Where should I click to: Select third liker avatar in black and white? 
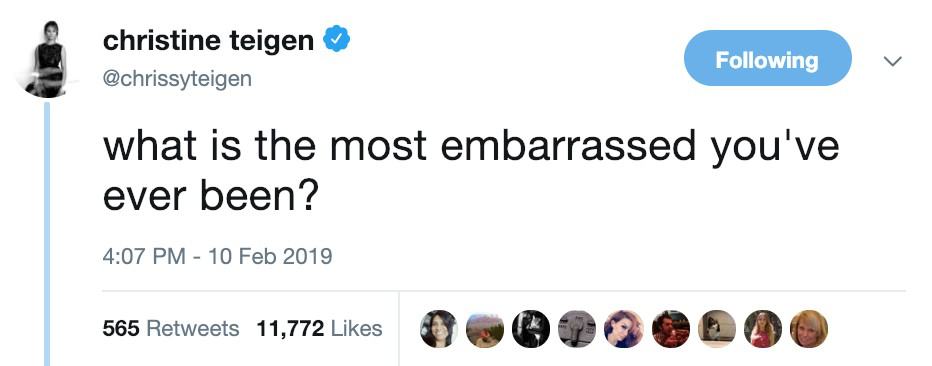click(x=531, y=329)
